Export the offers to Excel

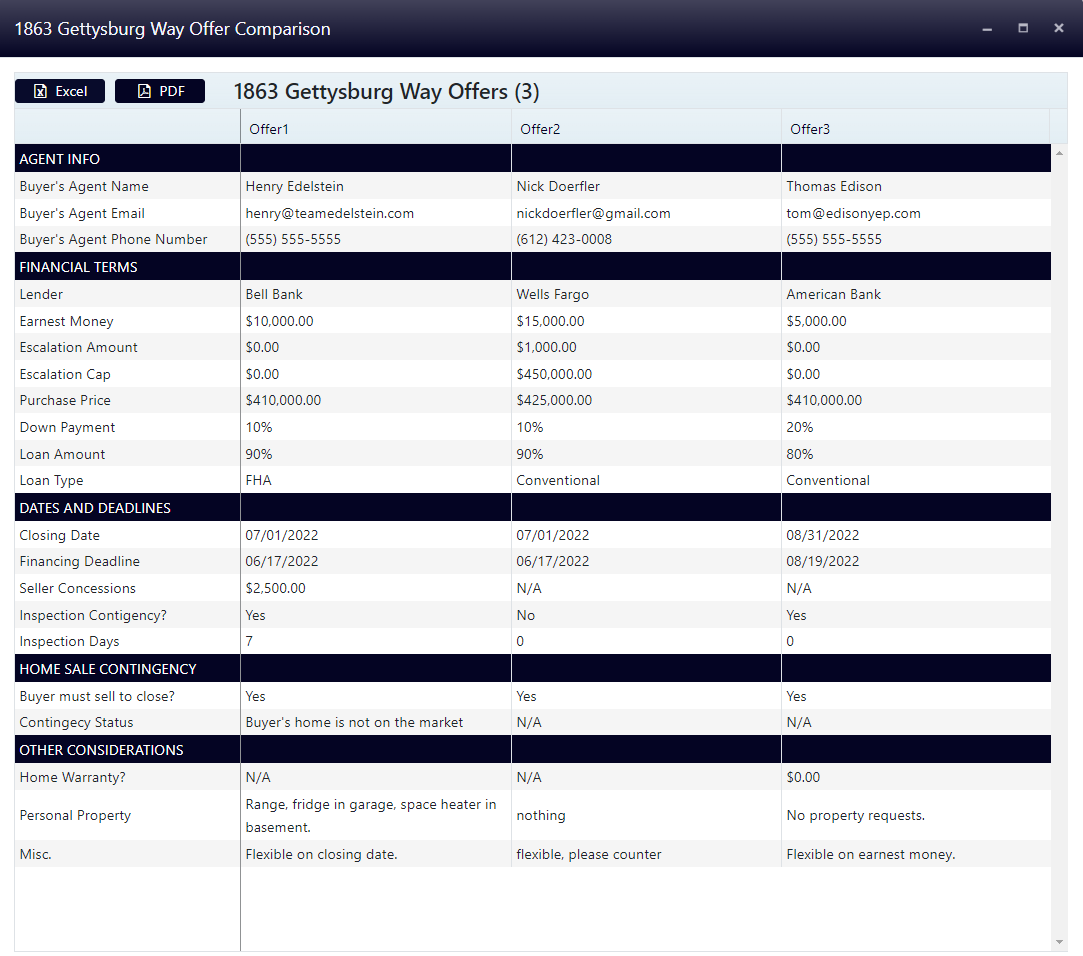pos(60,91)
